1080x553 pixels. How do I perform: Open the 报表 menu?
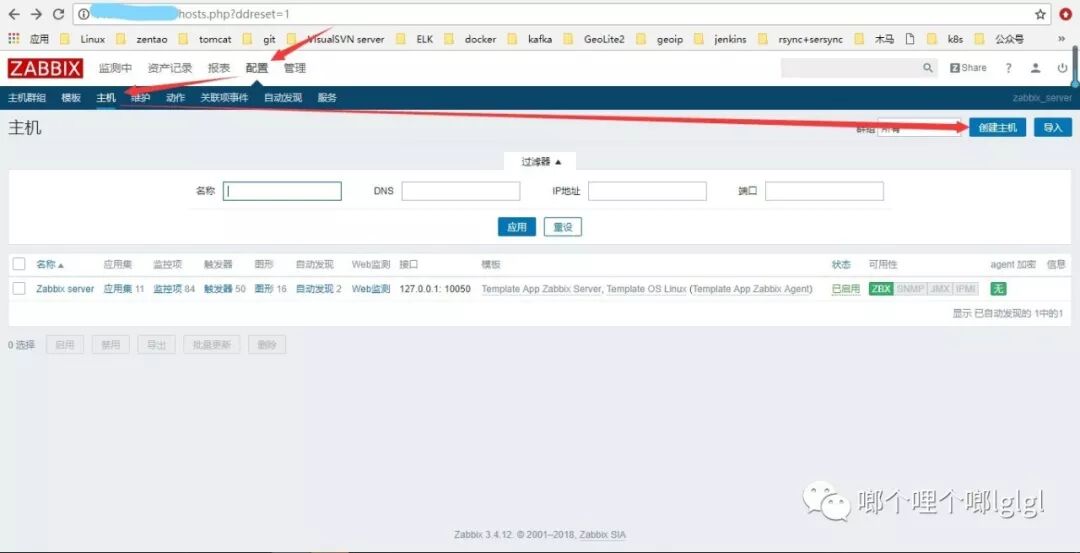pyautogui.click(x=219, y=68)
